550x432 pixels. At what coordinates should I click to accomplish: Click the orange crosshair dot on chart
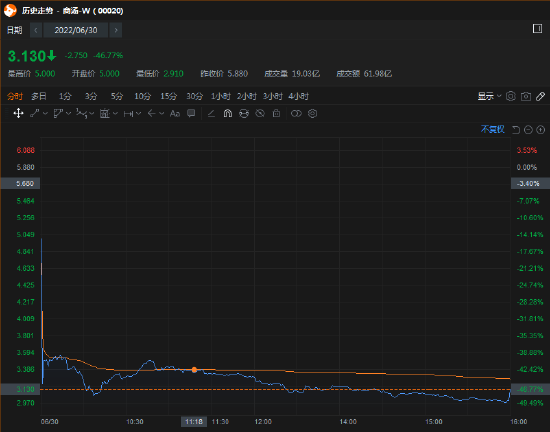click(x=194, y=370)
